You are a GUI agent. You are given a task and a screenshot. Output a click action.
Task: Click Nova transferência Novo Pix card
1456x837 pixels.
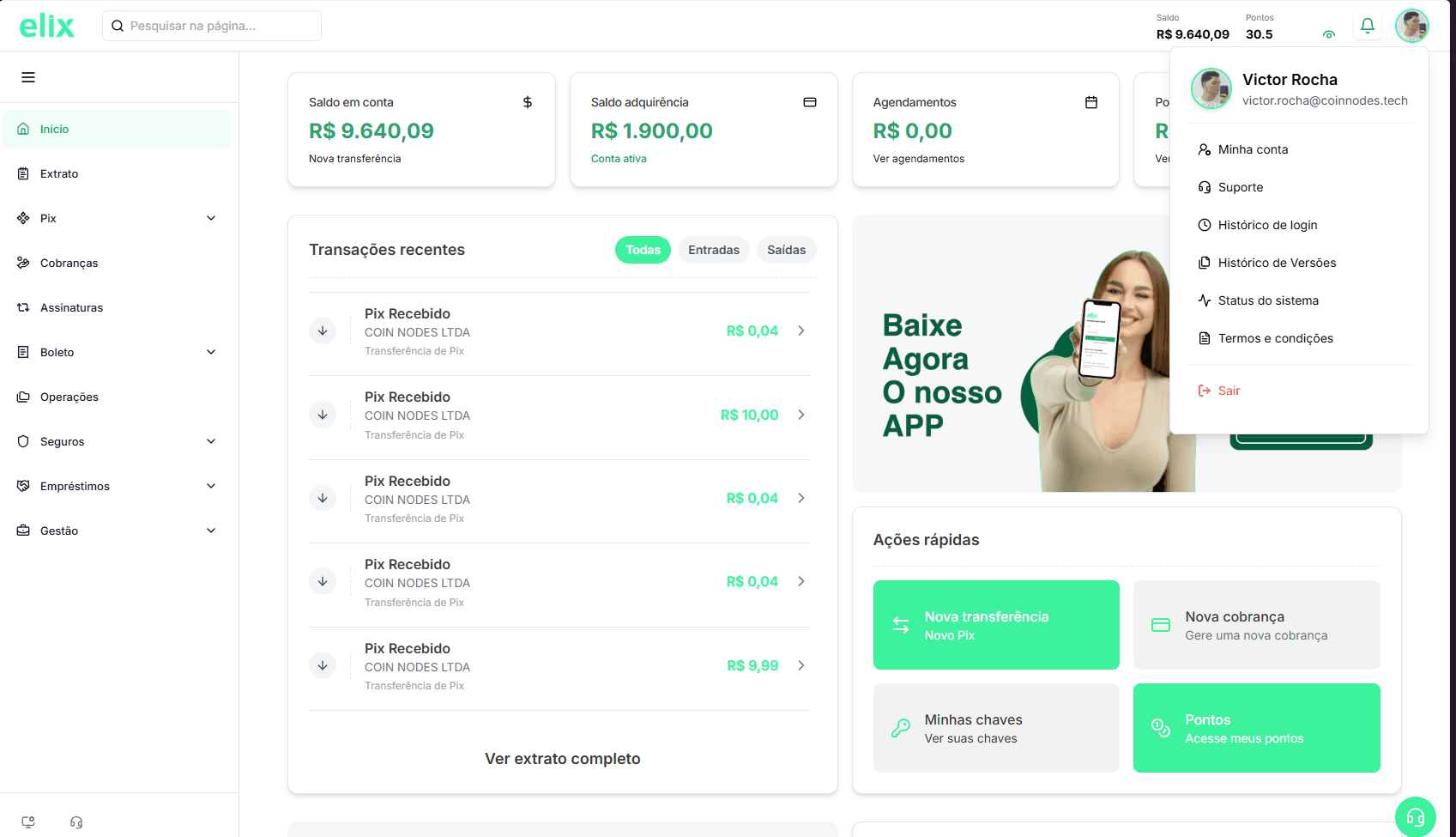coord(996,625)
